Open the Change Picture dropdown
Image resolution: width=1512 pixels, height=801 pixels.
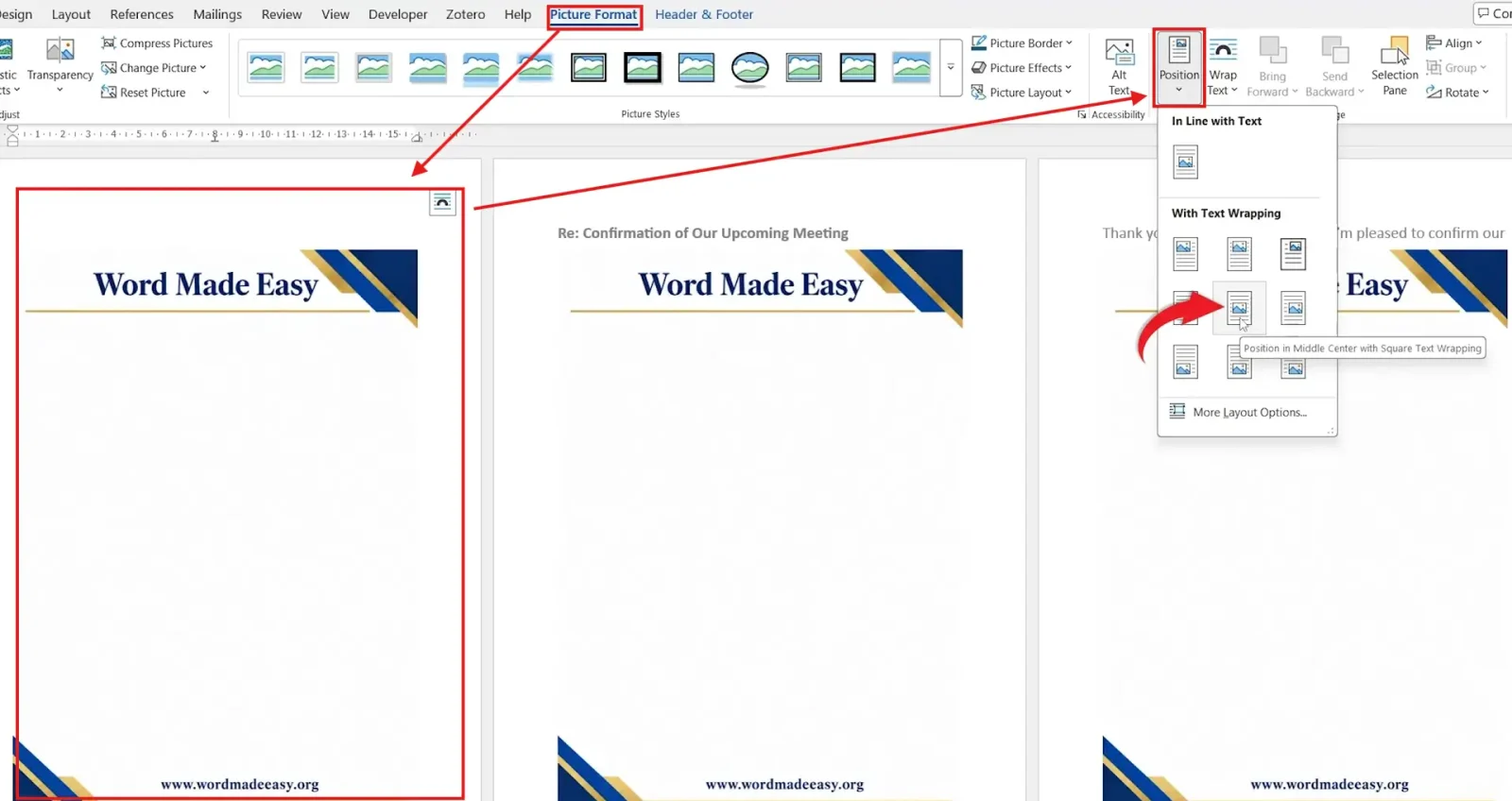[154, 68]
